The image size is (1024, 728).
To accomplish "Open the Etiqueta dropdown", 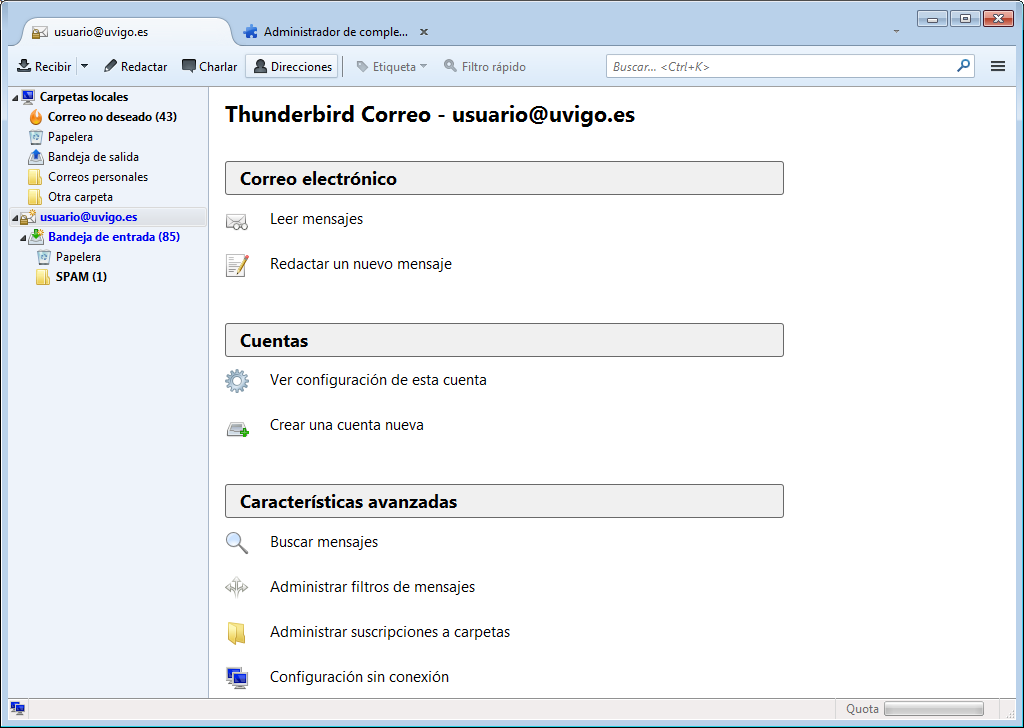I will click(x=391, y=66).
